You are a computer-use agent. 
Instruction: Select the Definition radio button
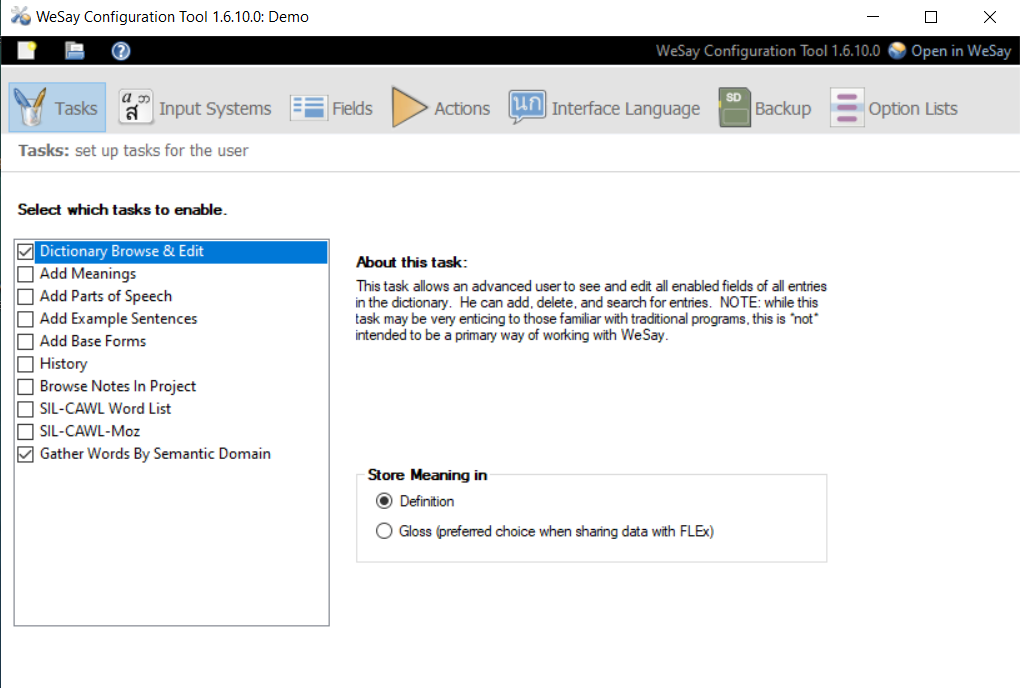(x=385, y=500)
